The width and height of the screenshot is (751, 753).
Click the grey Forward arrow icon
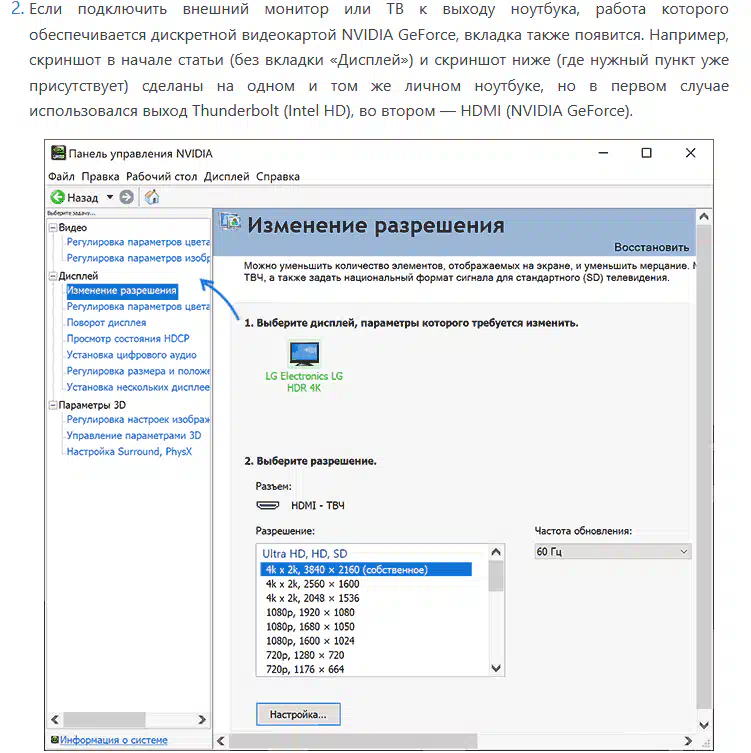(126, 197)
